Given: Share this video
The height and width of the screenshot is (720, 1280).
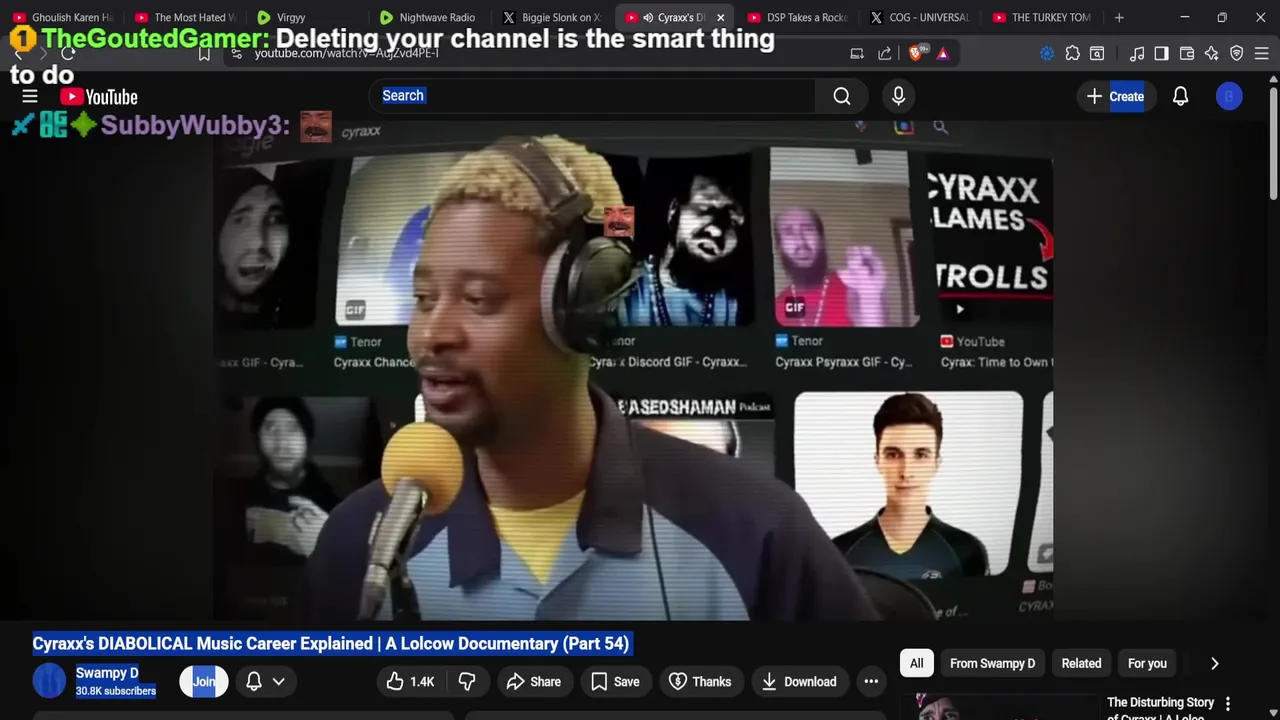Looking at the screenshot, I should coord(533,681).
